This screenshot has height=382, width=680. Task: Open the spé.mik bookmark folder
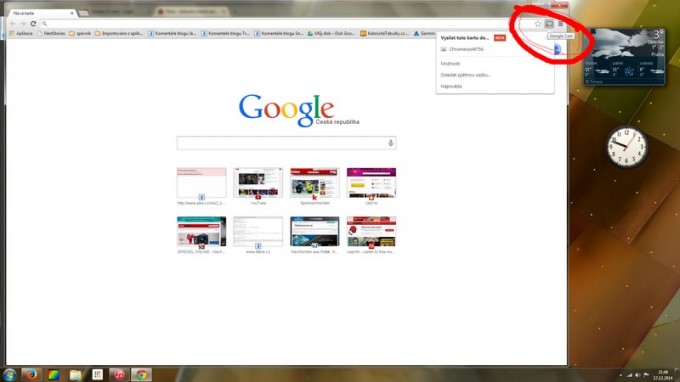tap(80, 33)
